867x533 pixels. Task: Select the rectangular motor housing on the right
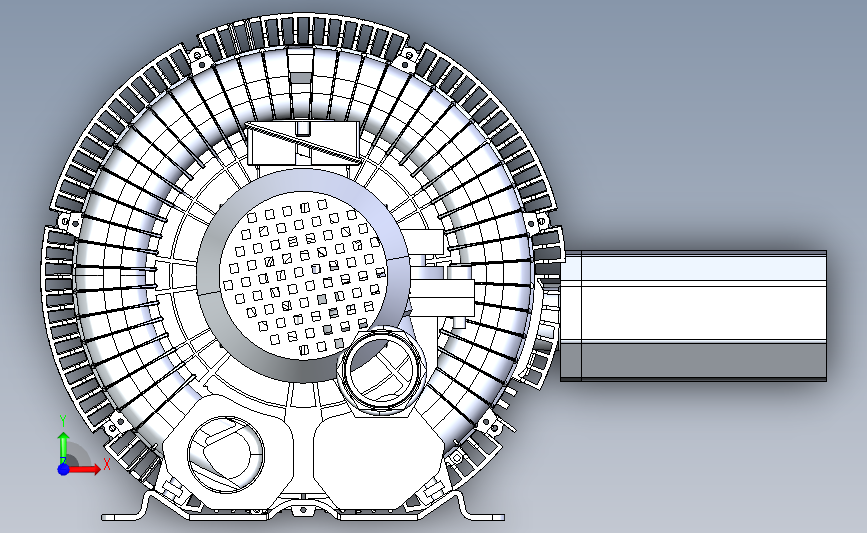tap(693, 316)
